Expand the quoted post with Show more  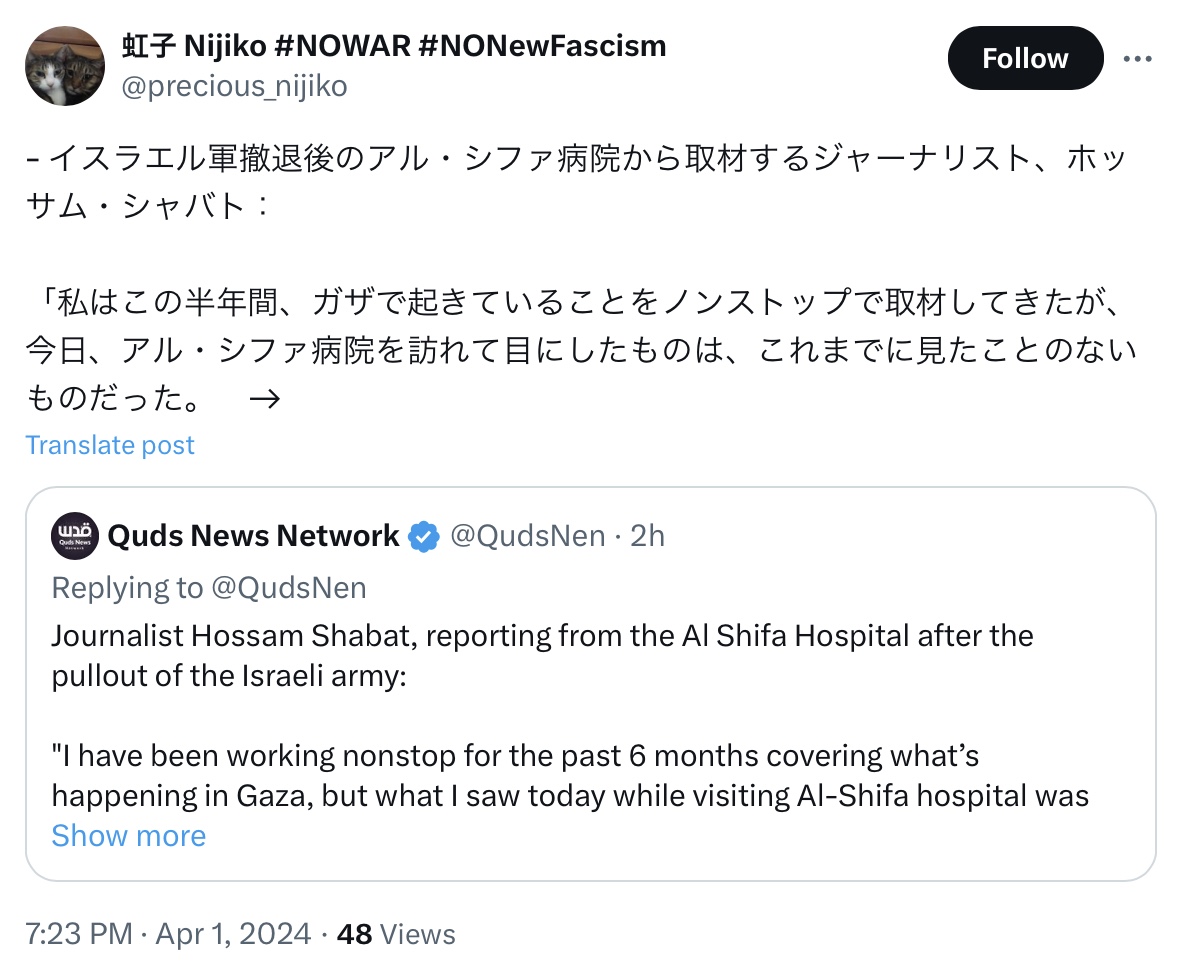(129, 836)
